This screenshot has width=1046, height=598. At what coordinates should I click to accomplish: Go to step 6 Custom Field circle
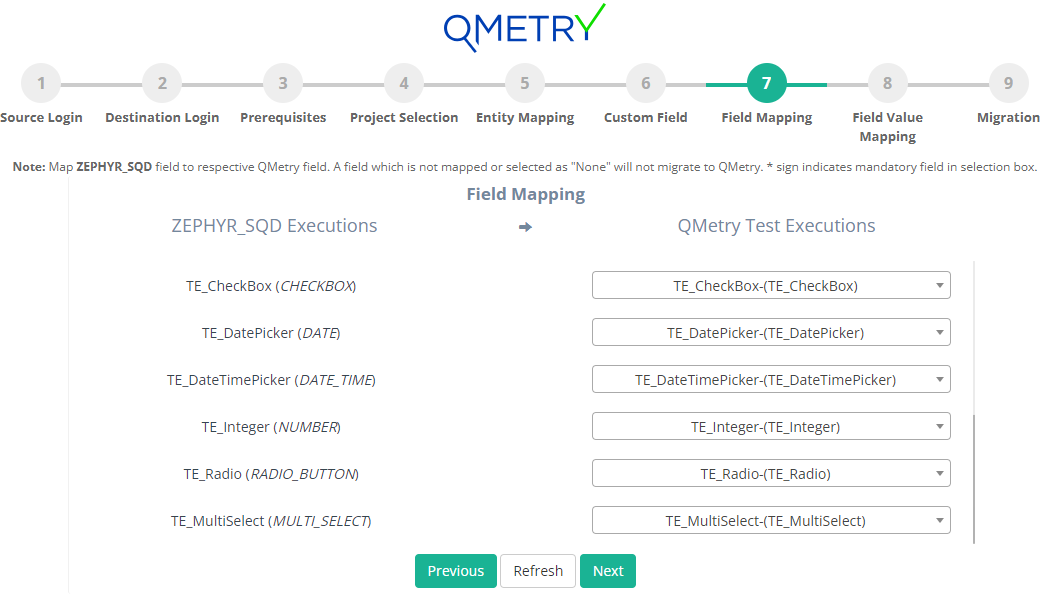(x=646, y=83)
